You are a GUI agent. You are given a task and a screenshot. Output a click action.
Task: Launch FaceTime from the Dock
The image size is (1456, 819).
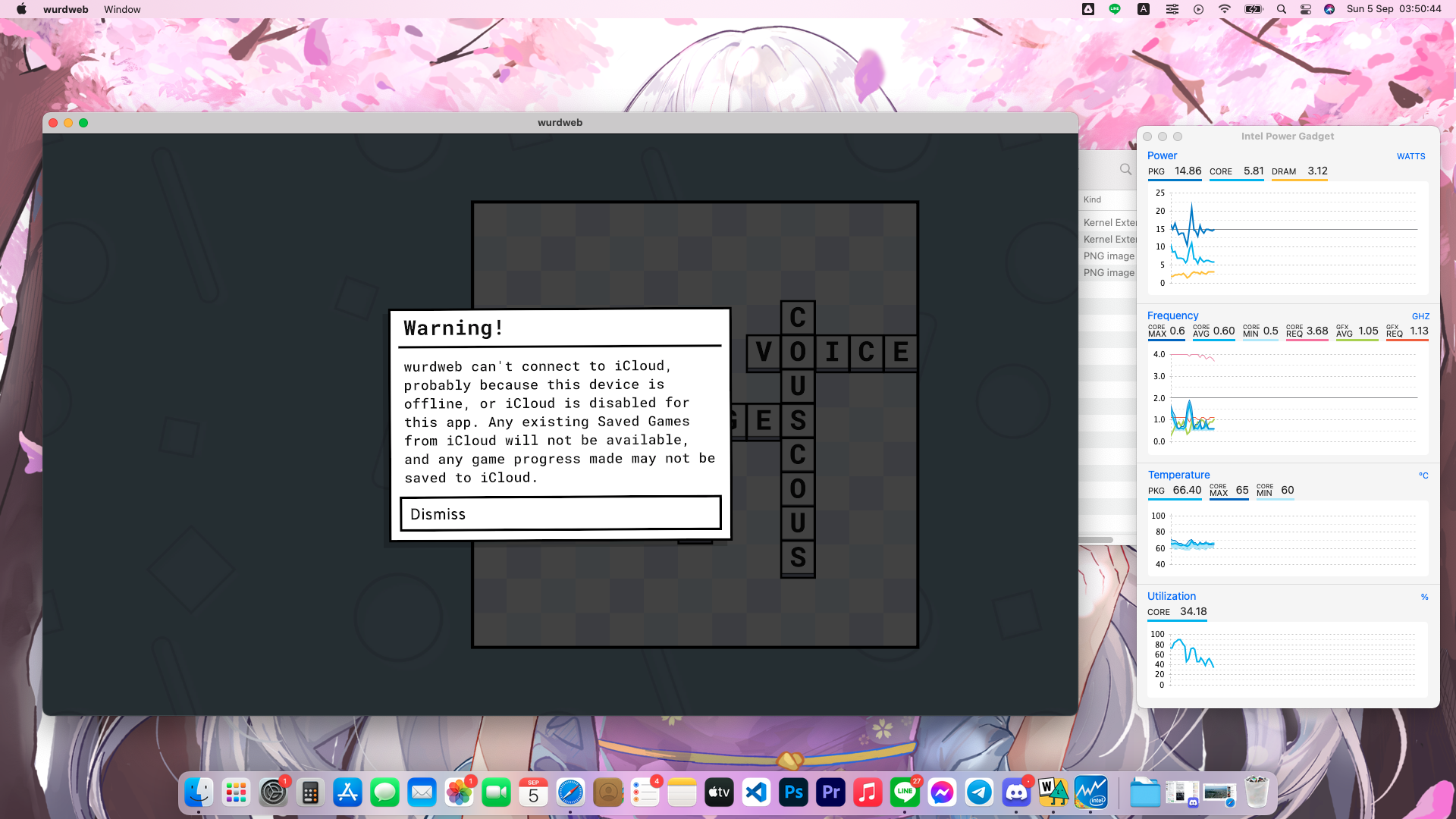(x=496, y=792)
